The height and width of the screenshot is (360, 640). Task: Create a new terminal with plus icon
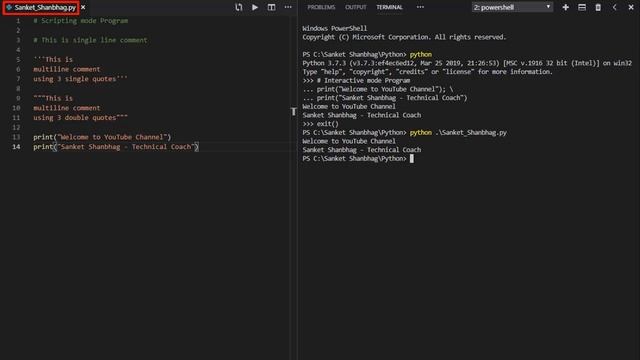click(x=566, y=7)
